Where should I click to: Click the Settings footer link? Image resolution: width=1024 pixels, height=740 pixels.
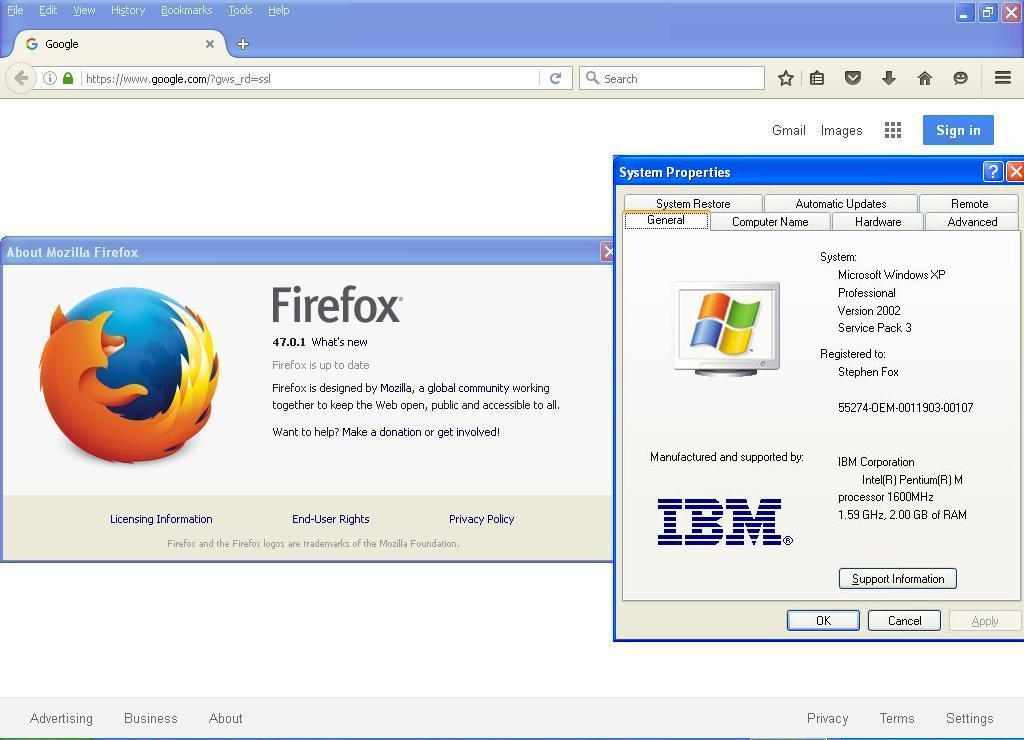(x=969, y=718)
